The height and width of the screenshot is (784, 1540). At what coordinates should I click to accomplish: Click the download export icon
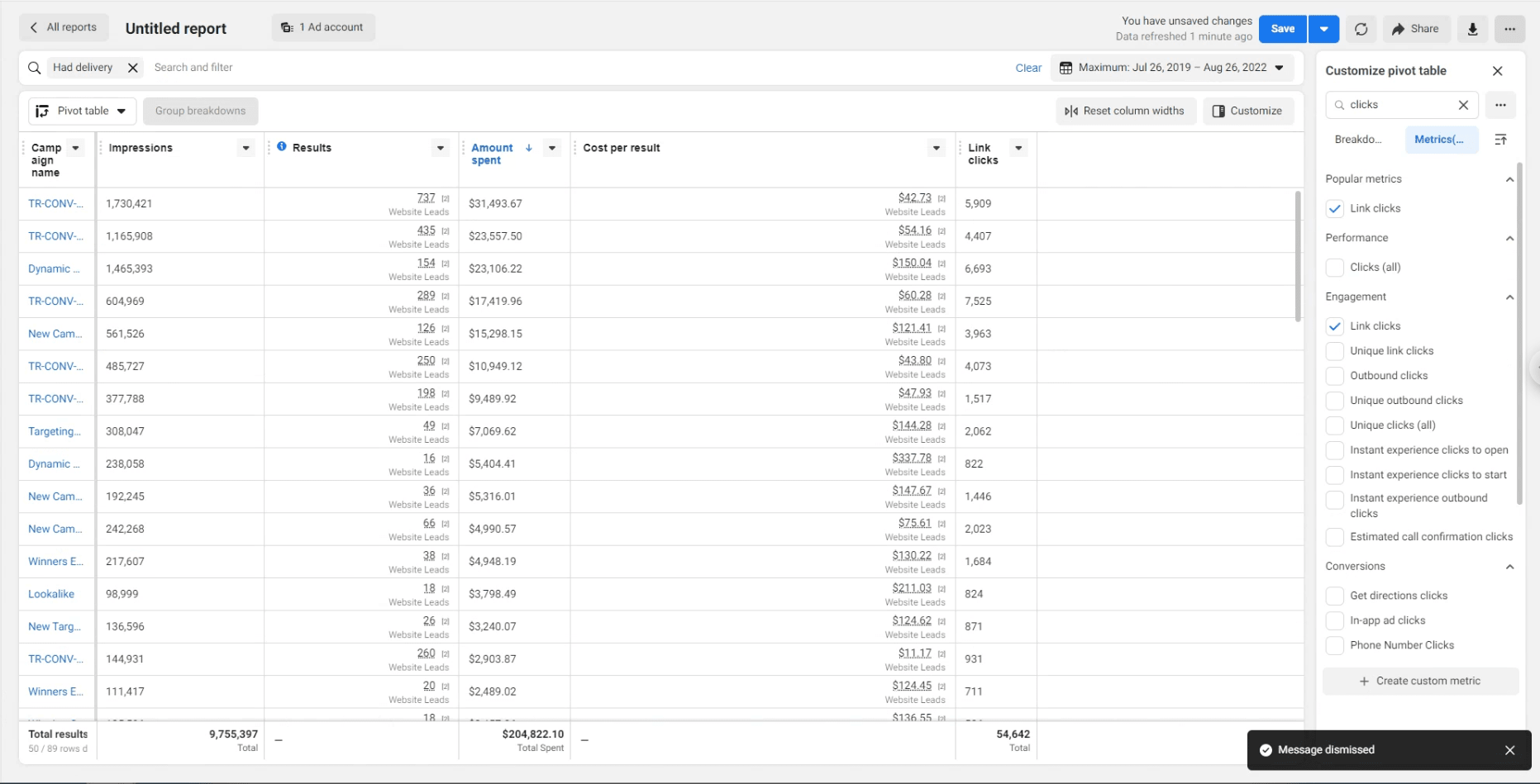tap(1472, 29)
